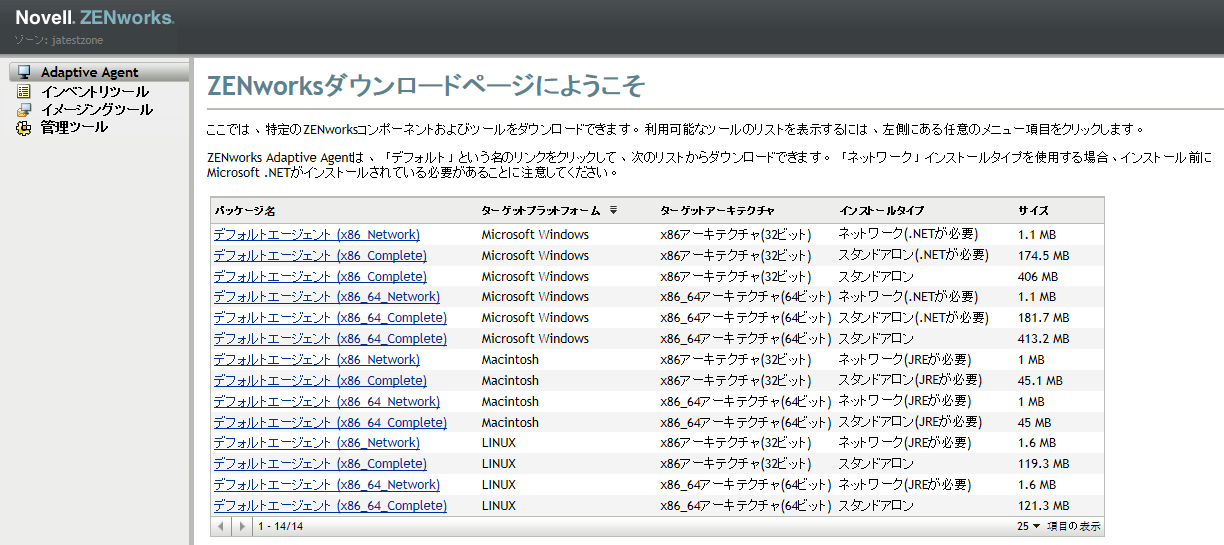
Task: Click x86_64アーキテクチャ cell in 121.3 MB row
Action: point(746,506)
